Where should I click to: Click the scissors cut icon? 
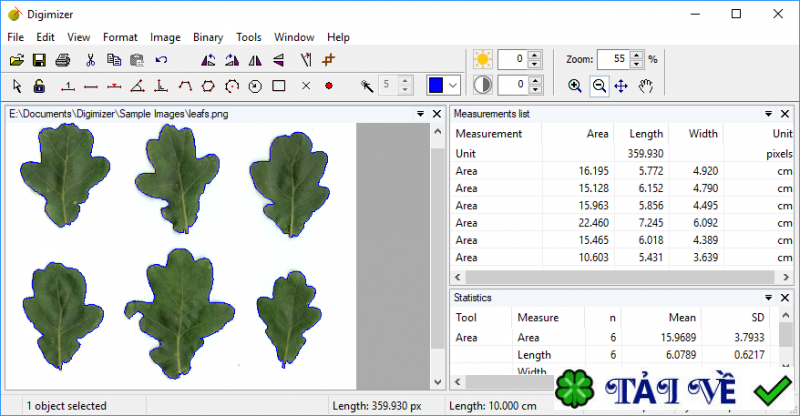point(90,60)
